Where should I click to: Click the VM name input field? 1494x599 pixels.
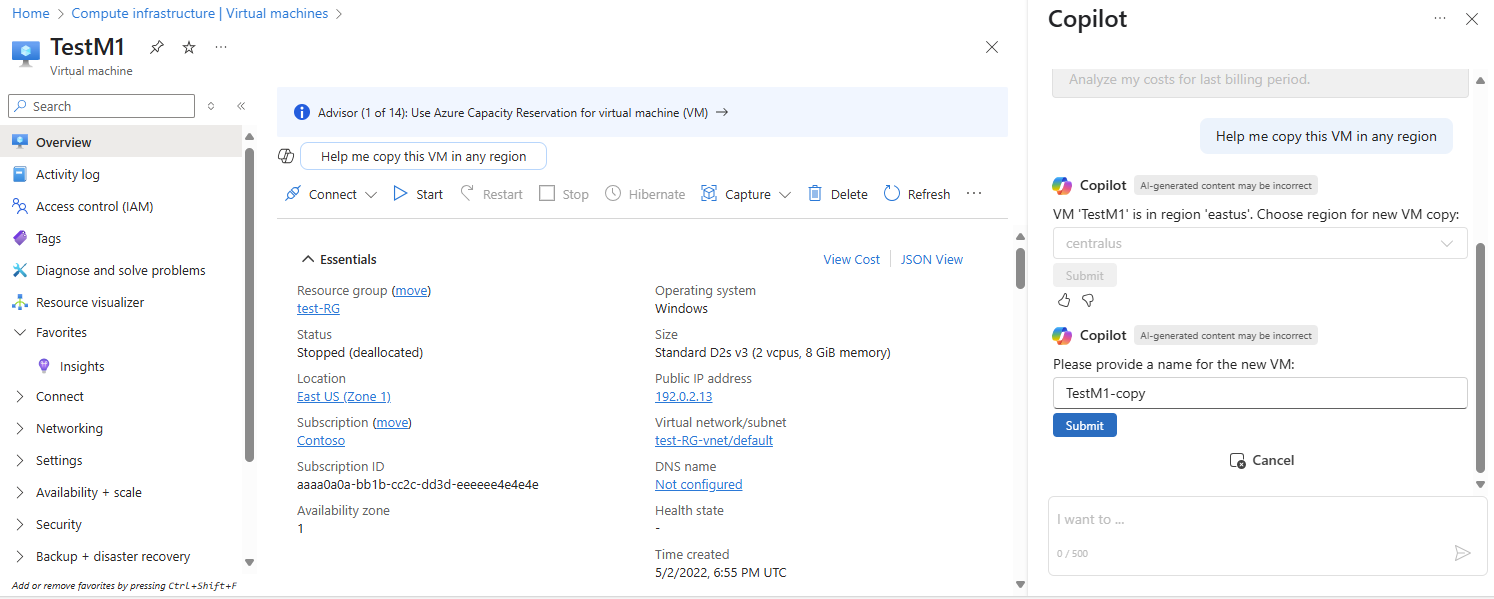1260,393
